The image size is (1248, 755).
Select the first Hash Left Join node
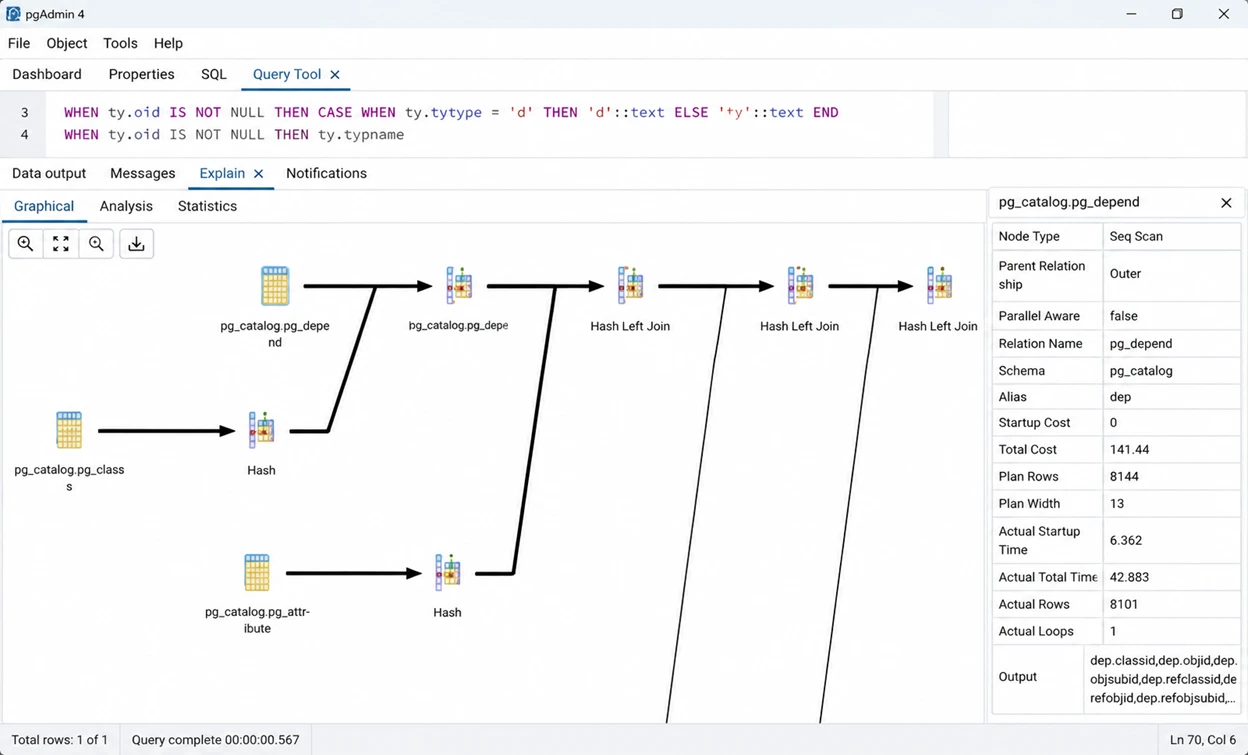(630, 286)
